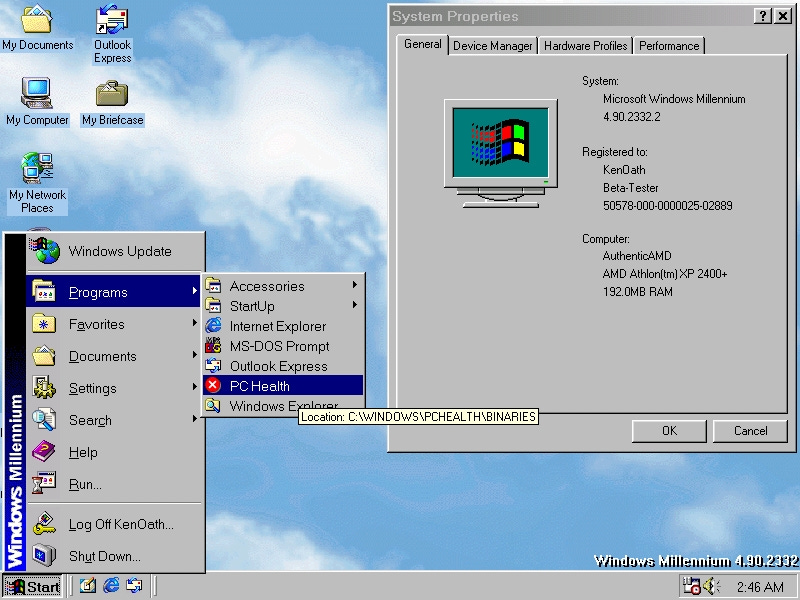Image resolution: width=800 pixels, height=600 pixels.
Task: Click the Start button
Action: pos(33,586)
